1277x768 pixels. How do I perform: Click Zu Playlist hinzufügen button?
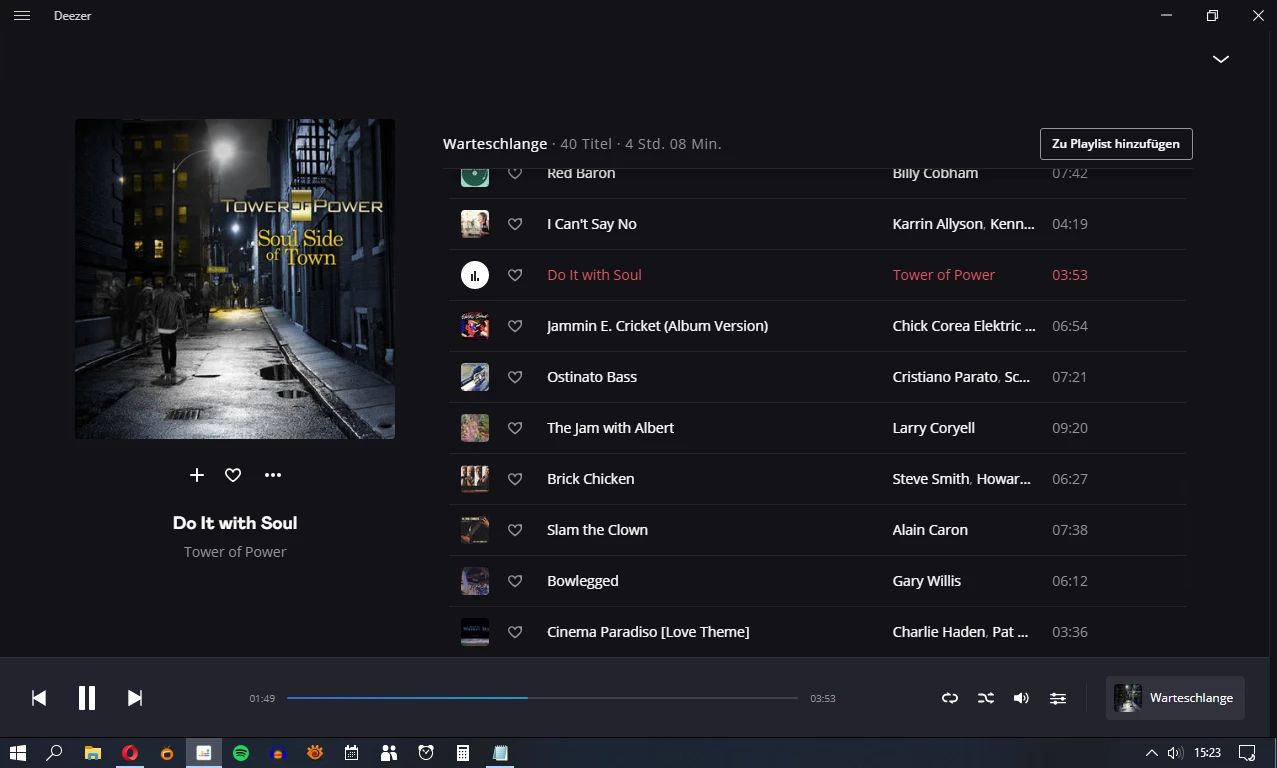pyautogui.click(x=1115, y=144)
